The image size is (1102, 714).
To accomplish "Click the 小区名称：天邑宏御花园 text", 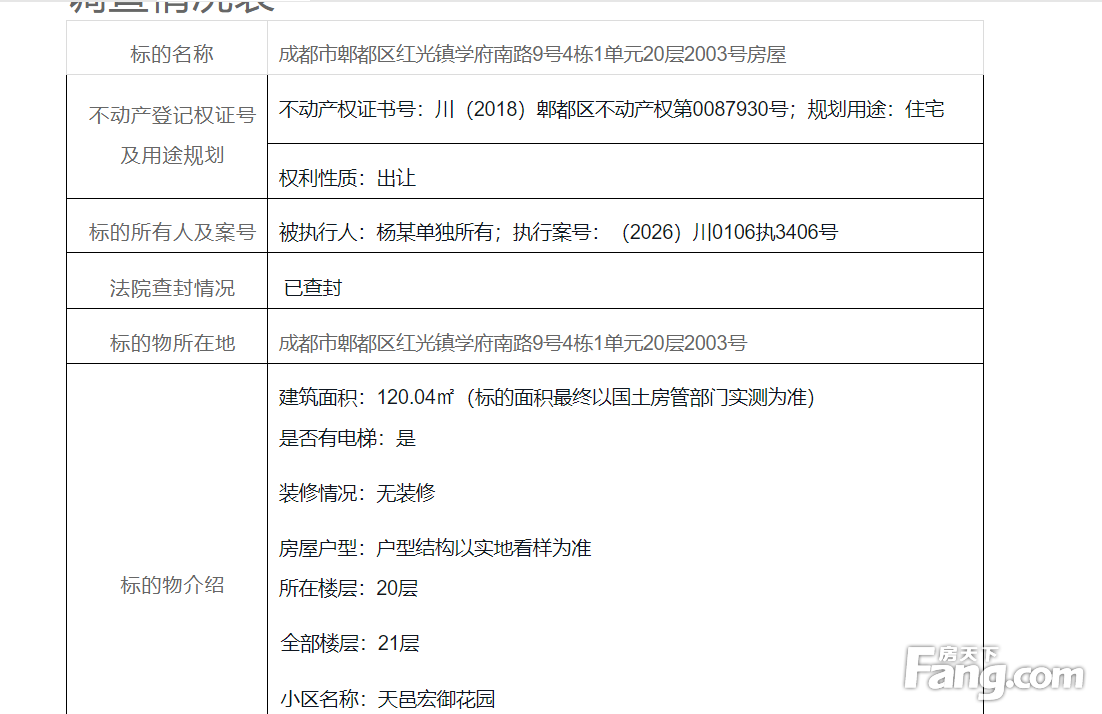I will 387,698.
